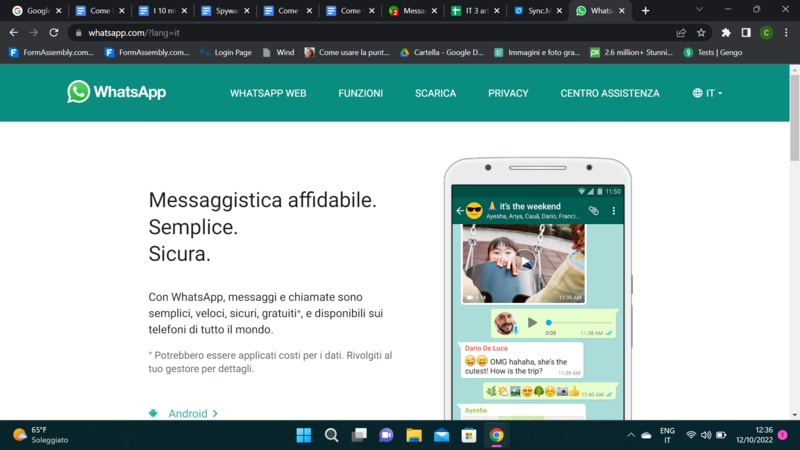800x450 pixels.
Task: Toggle the Chrome side panel
Action: coord(746,33)
